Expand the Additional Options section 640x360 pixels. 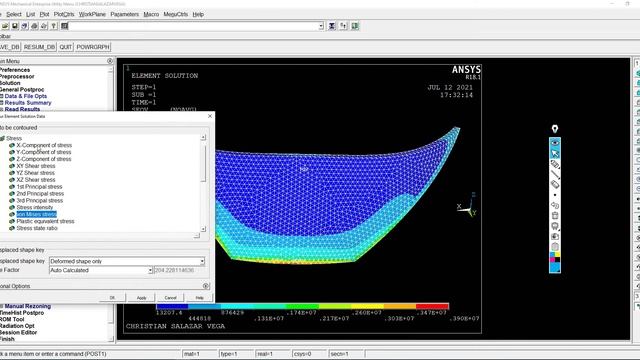(x=206, y=286)
